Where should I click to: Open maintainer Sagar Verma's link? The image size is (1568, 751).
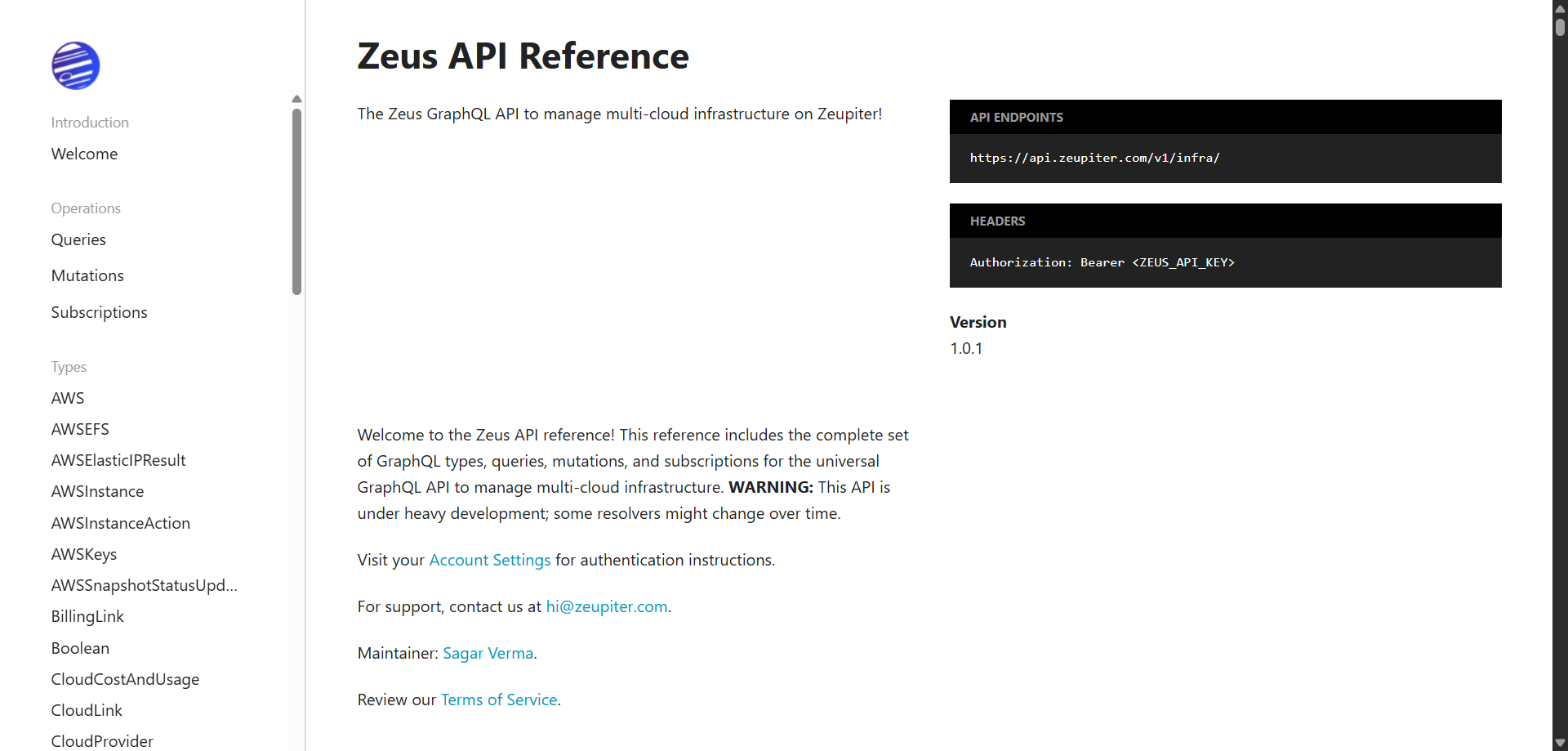(488, 653)
